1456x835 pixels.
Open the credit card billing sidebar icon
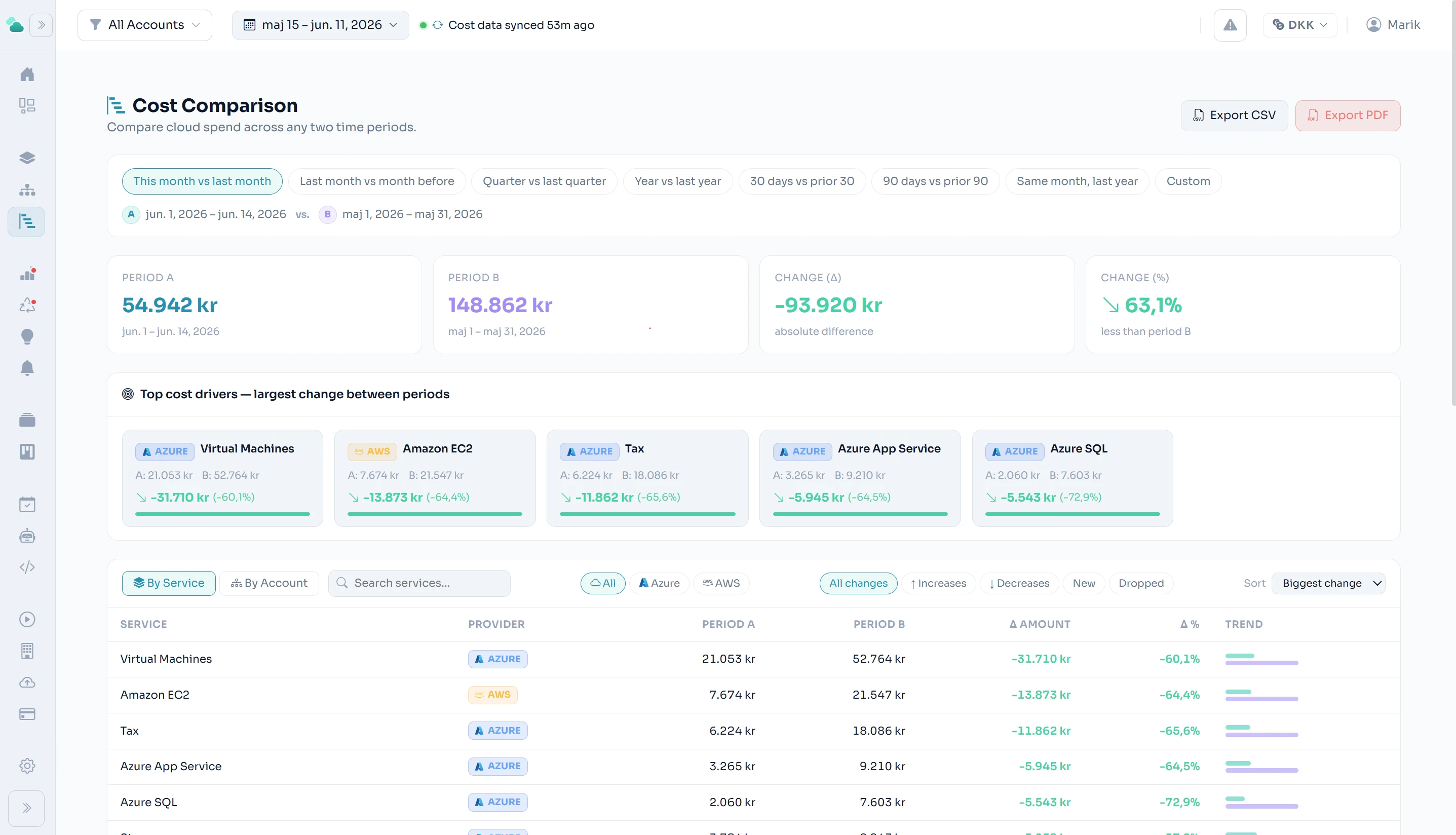[x=27, y=714]
